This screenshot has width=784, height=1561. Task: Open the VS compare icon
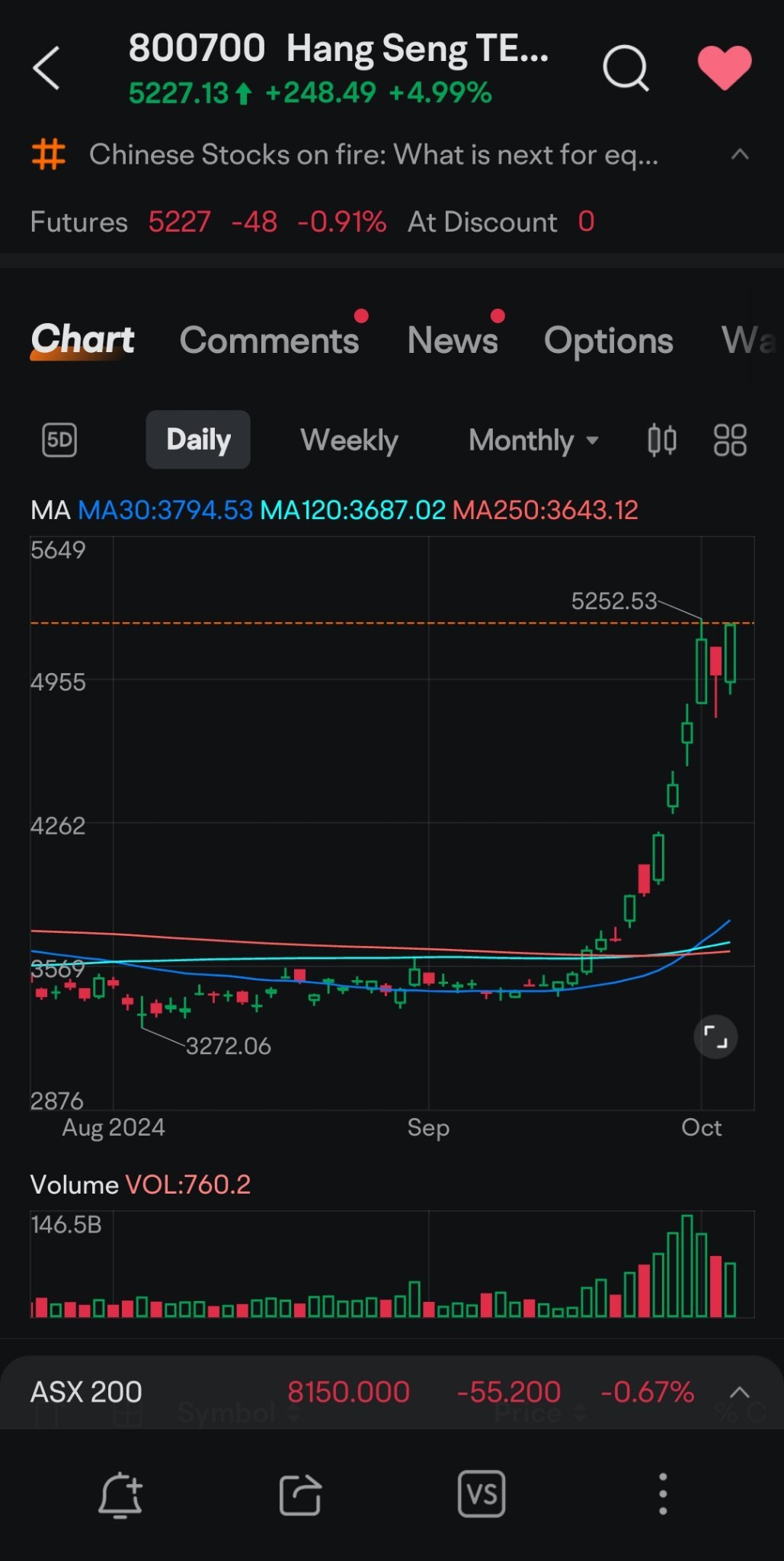(482, 1494)
